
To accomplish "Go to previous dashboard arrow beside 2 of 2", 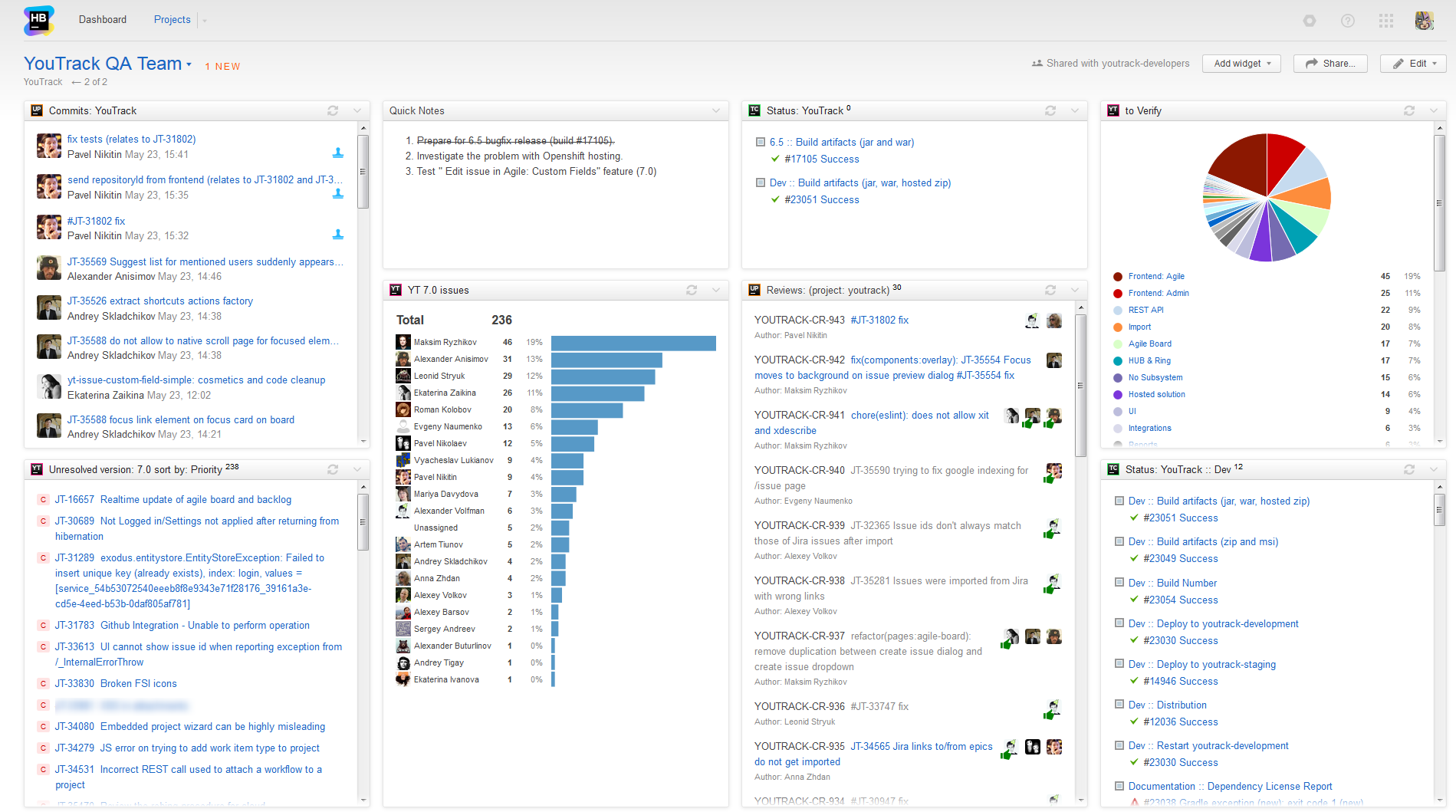I will click(76, 82).
